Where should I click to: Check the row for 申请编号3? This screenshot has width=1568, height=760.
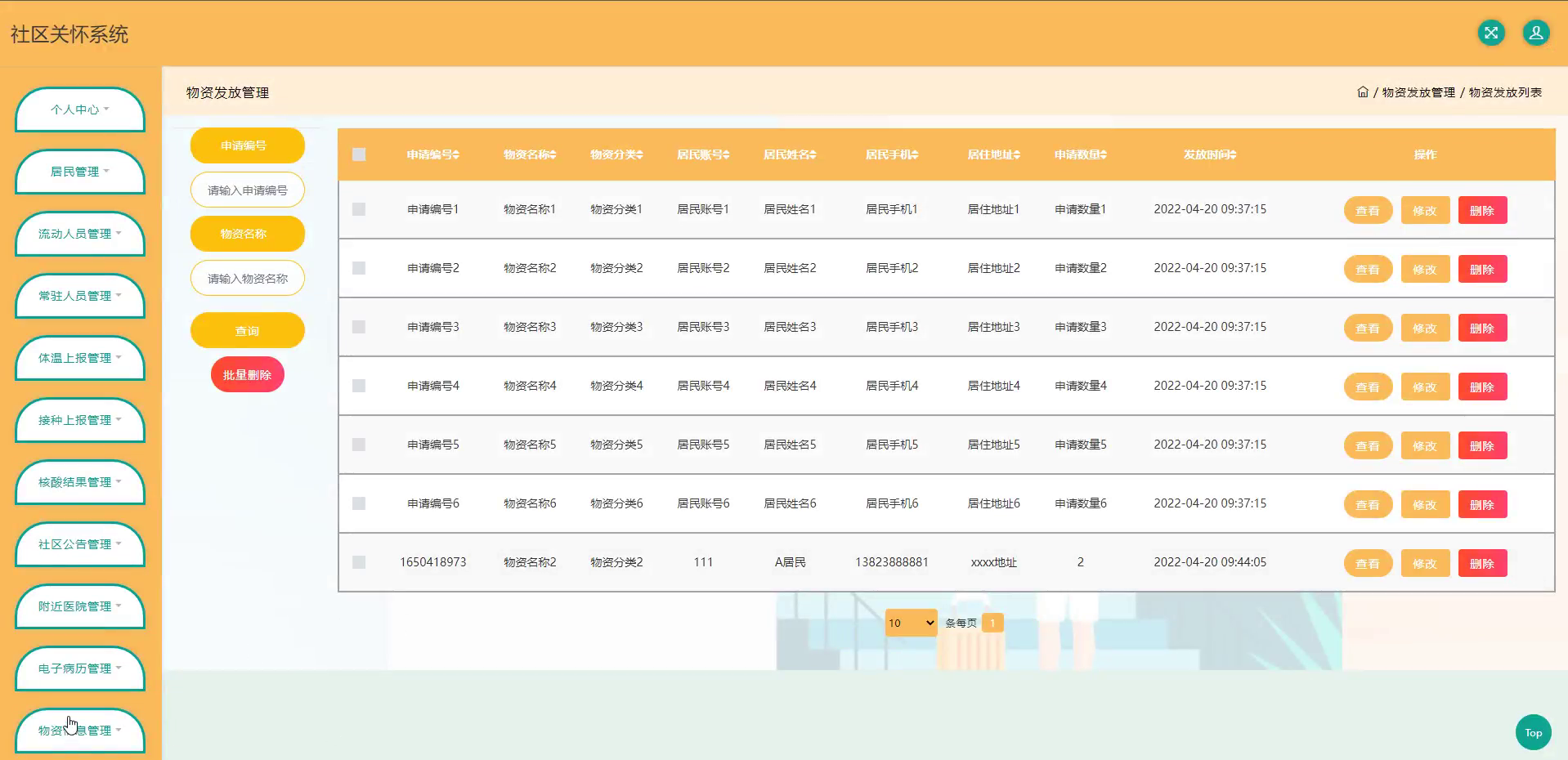click(x=359, y=327)
